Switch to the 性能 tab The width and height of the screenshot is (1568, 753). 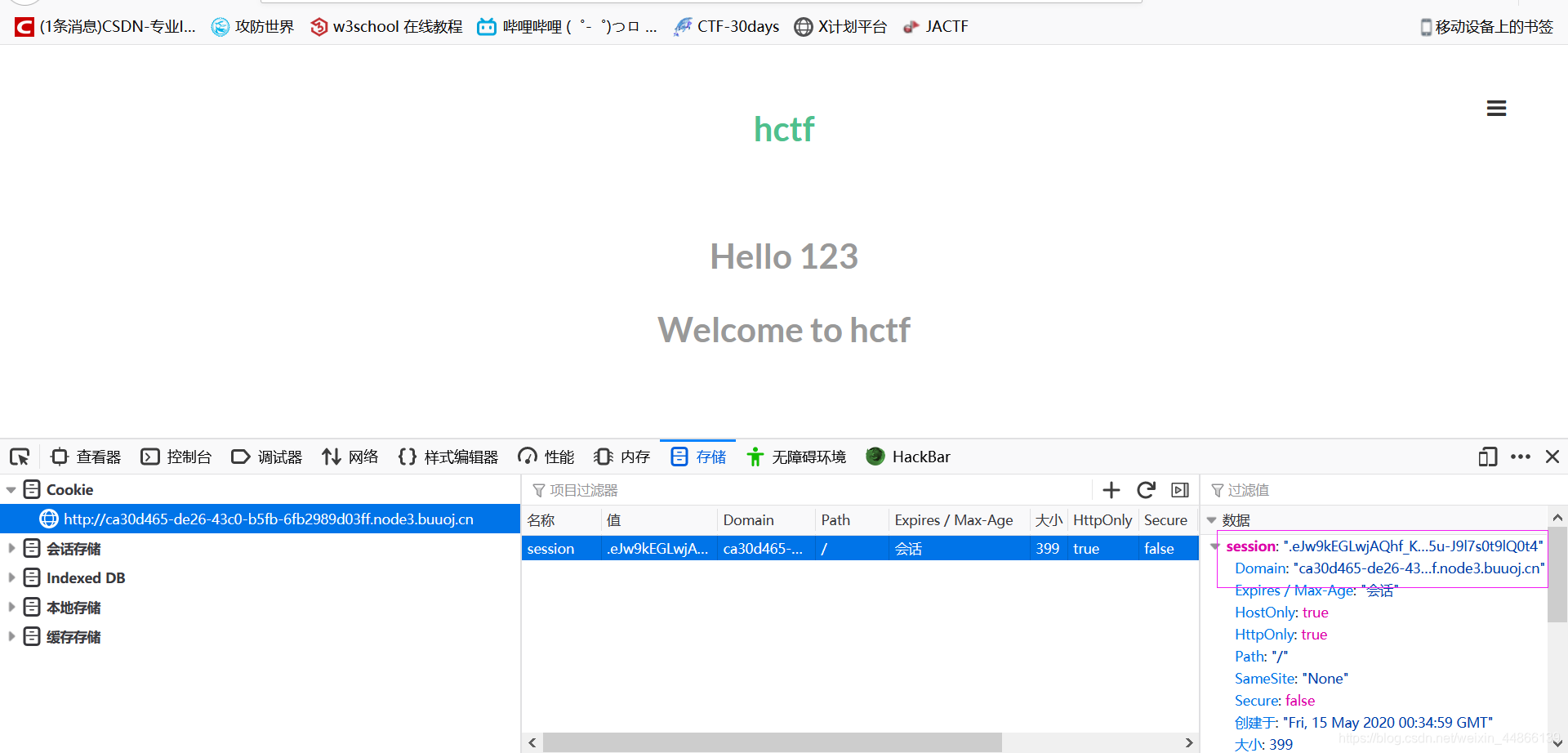[x=546, y=457]
